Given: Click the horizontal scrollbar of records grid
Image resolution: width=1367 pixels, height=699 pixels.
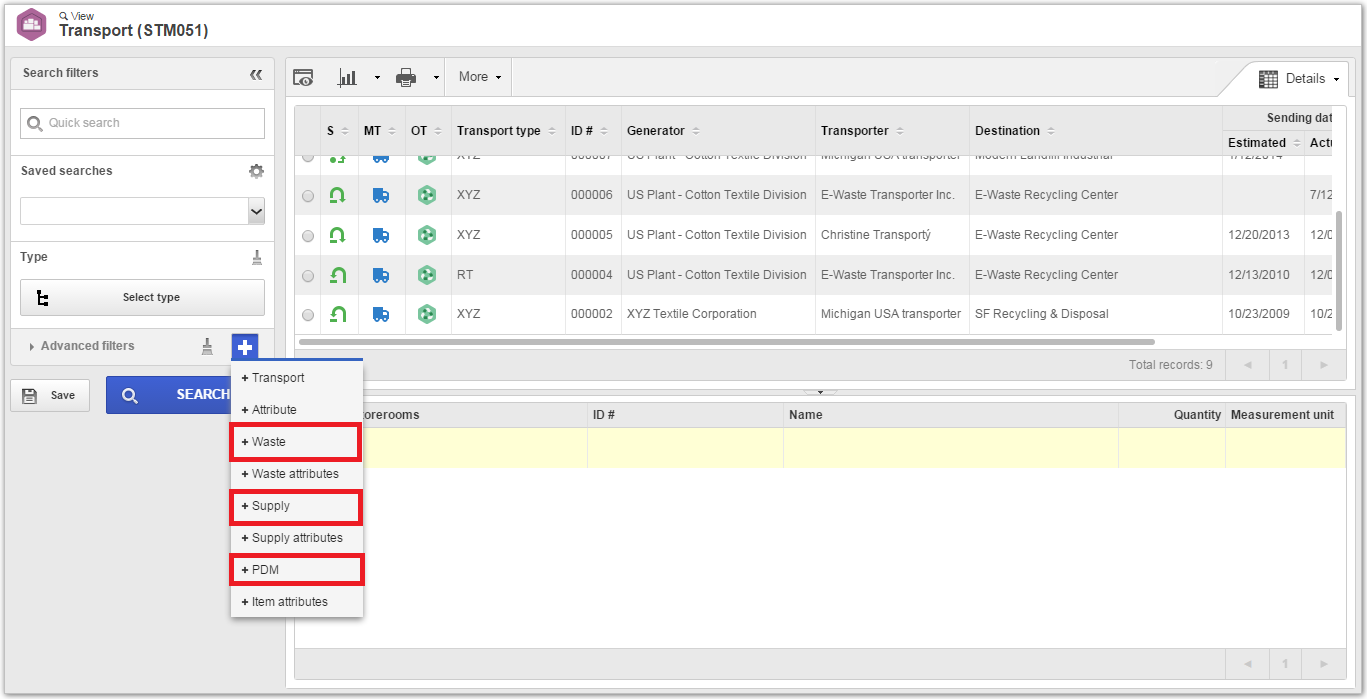Looking at the screenshot, I should (x=727, y=342).
